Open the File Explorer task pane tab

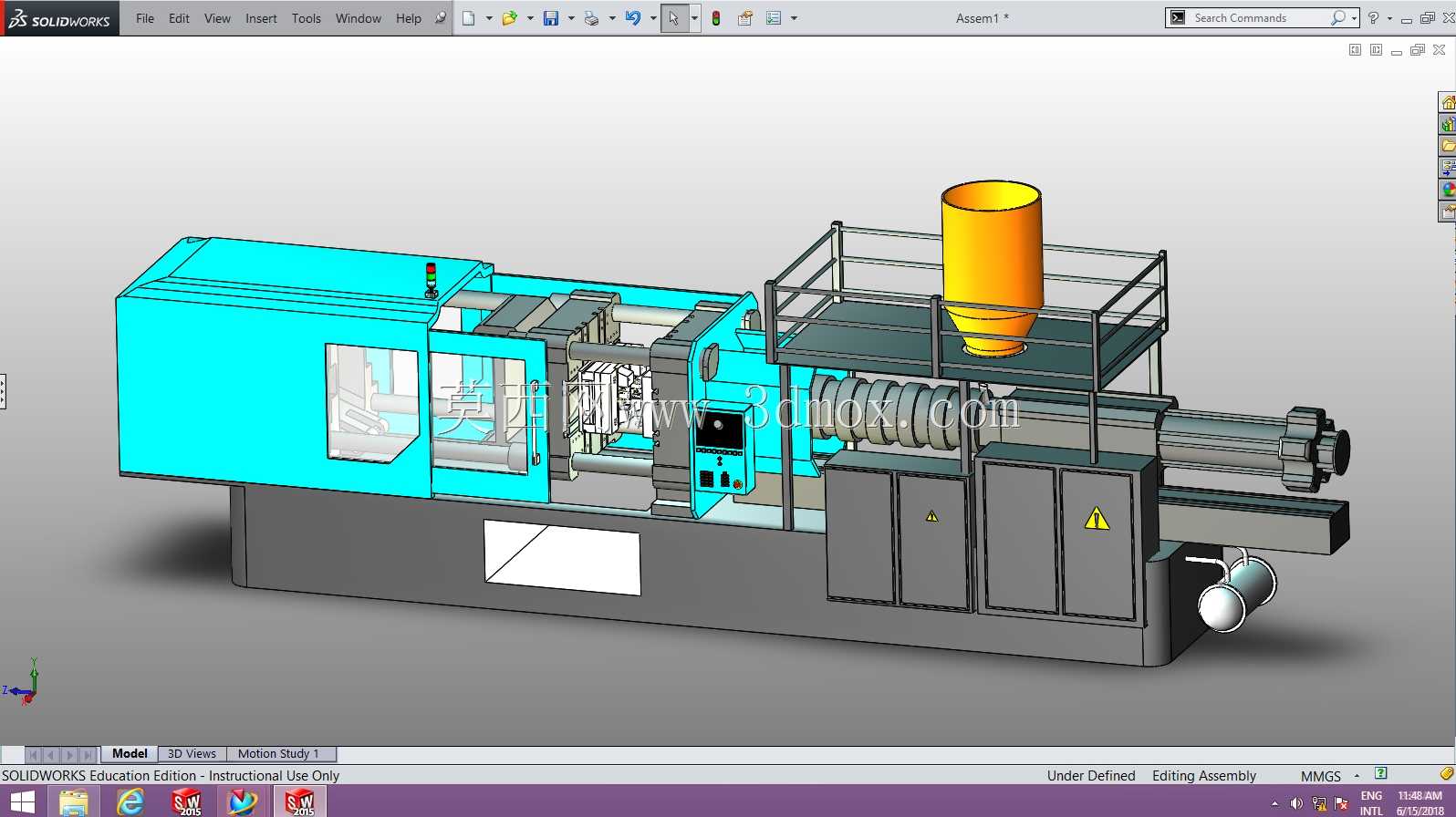(x=1448, y=146)
